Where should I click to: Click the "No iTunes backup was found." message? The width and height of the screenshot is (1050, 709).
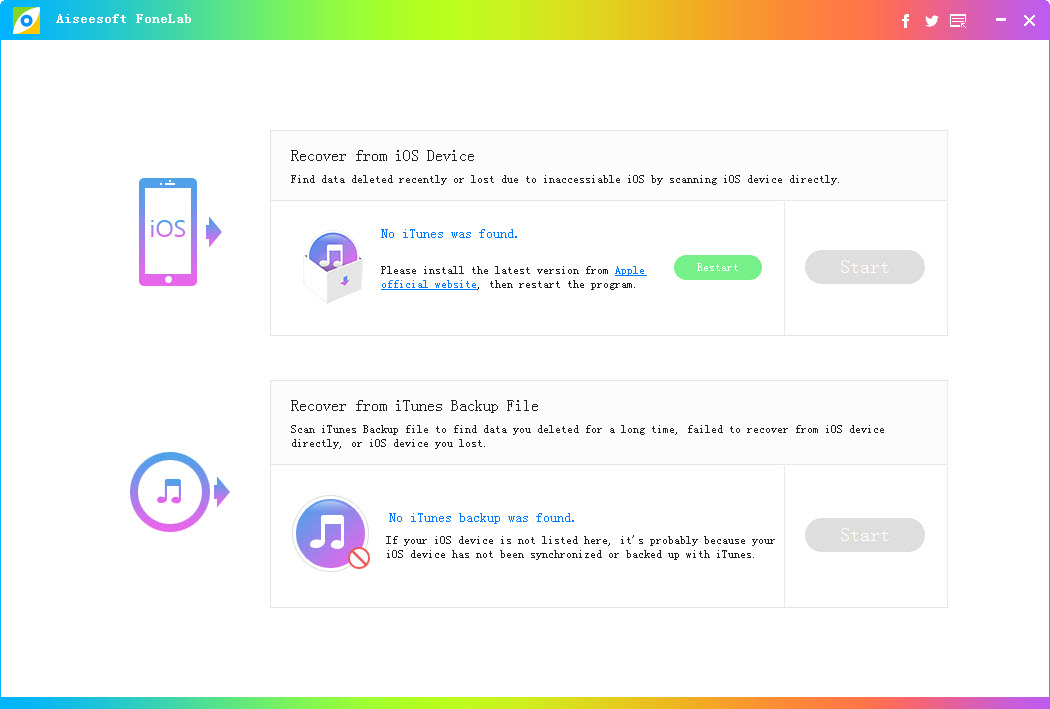pos(481,518)
